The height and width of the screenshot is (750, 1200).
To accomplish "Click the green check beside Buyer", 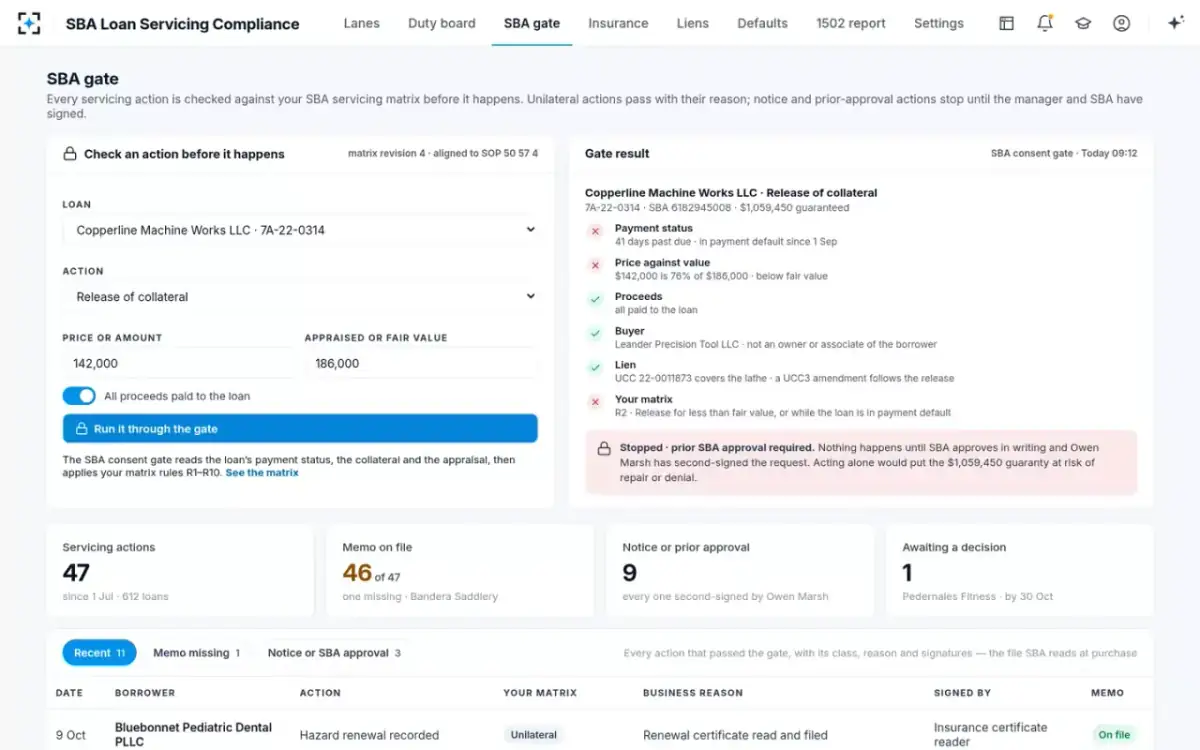I will point(595,333).
